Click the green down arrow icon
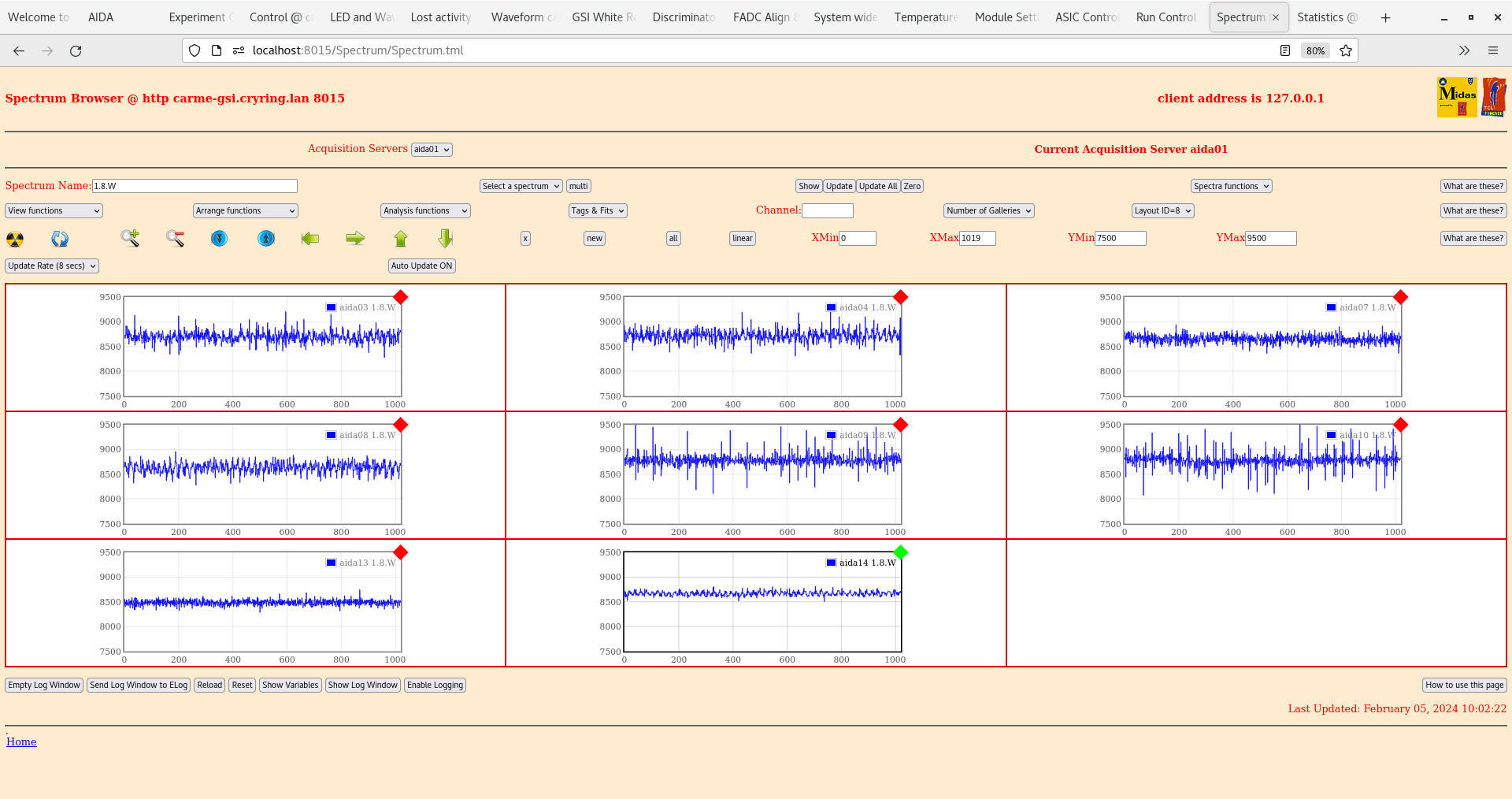Image resolution: width=1512 pixels, height=799 pixels. tap(446, 238)
